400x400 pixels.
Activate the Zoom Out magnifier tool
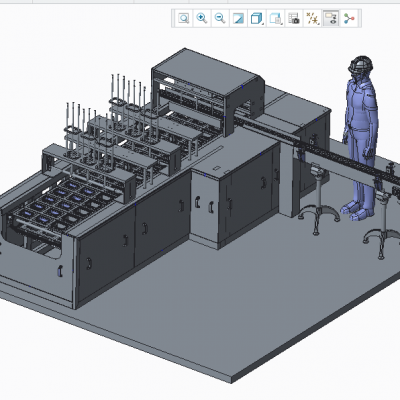pyautogui.click(x=220, y=18)
